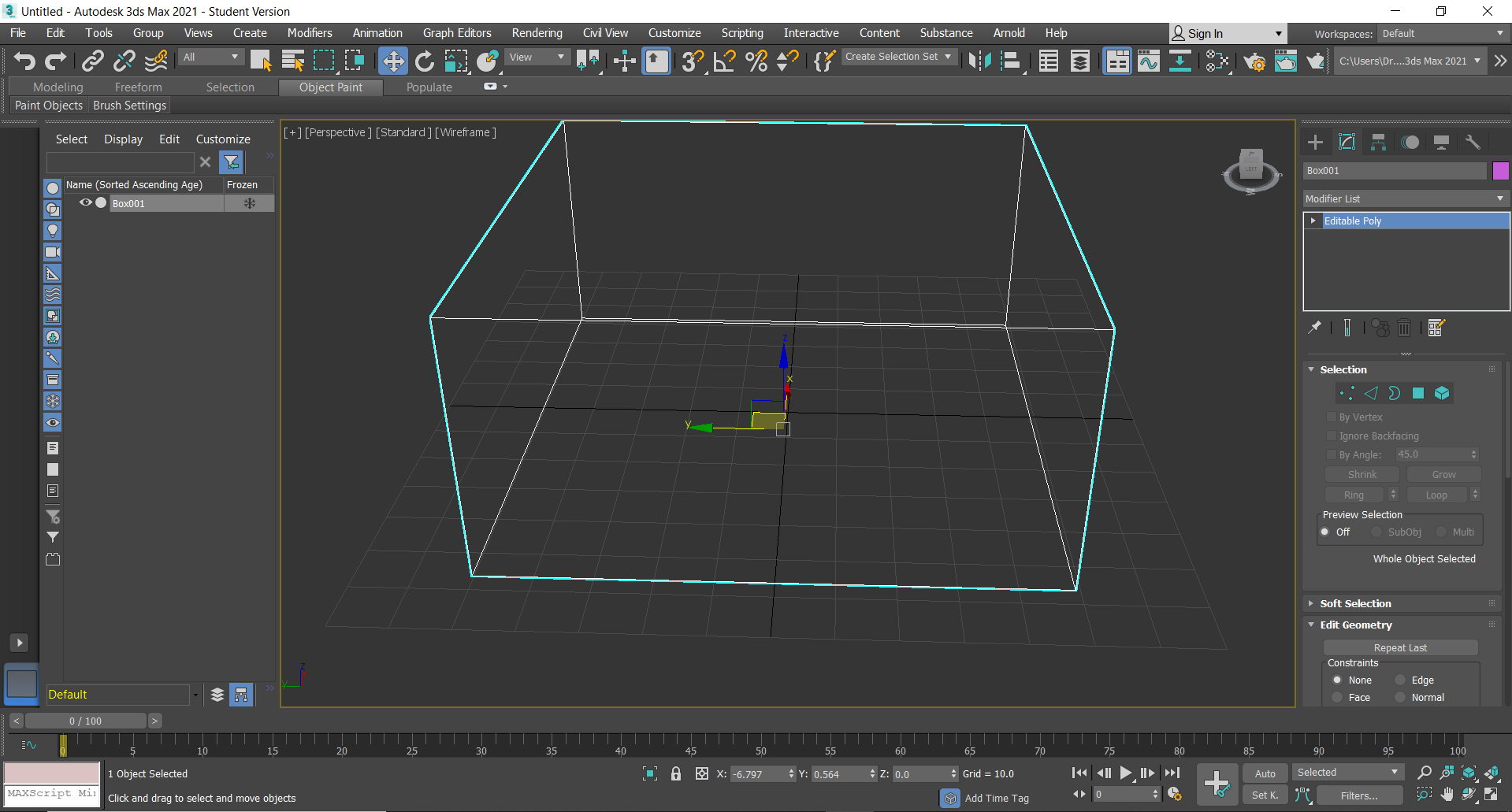Click the Repeat Last button
Image resolution: width=1512 pixels, height=812 pixels.
(1400, 647)
